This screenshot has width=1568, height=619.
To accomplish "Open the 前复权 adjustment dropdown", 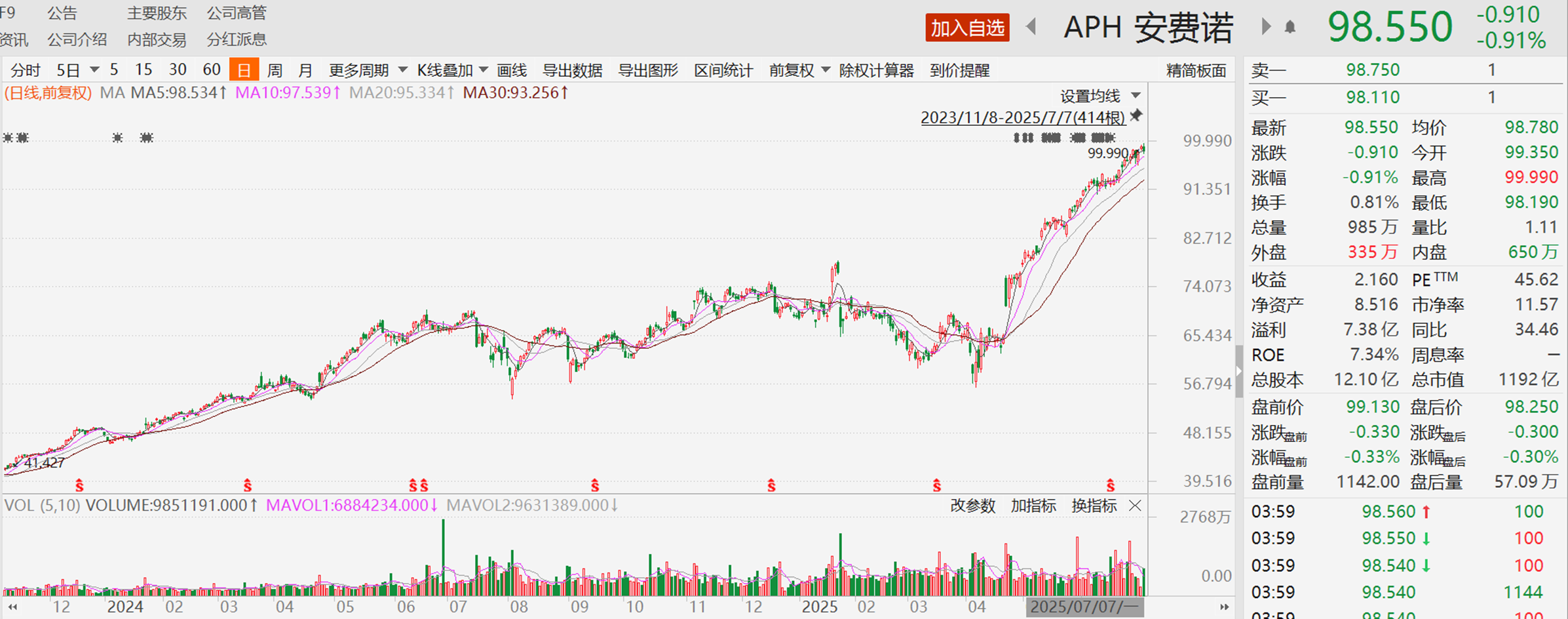I will 799,70.
